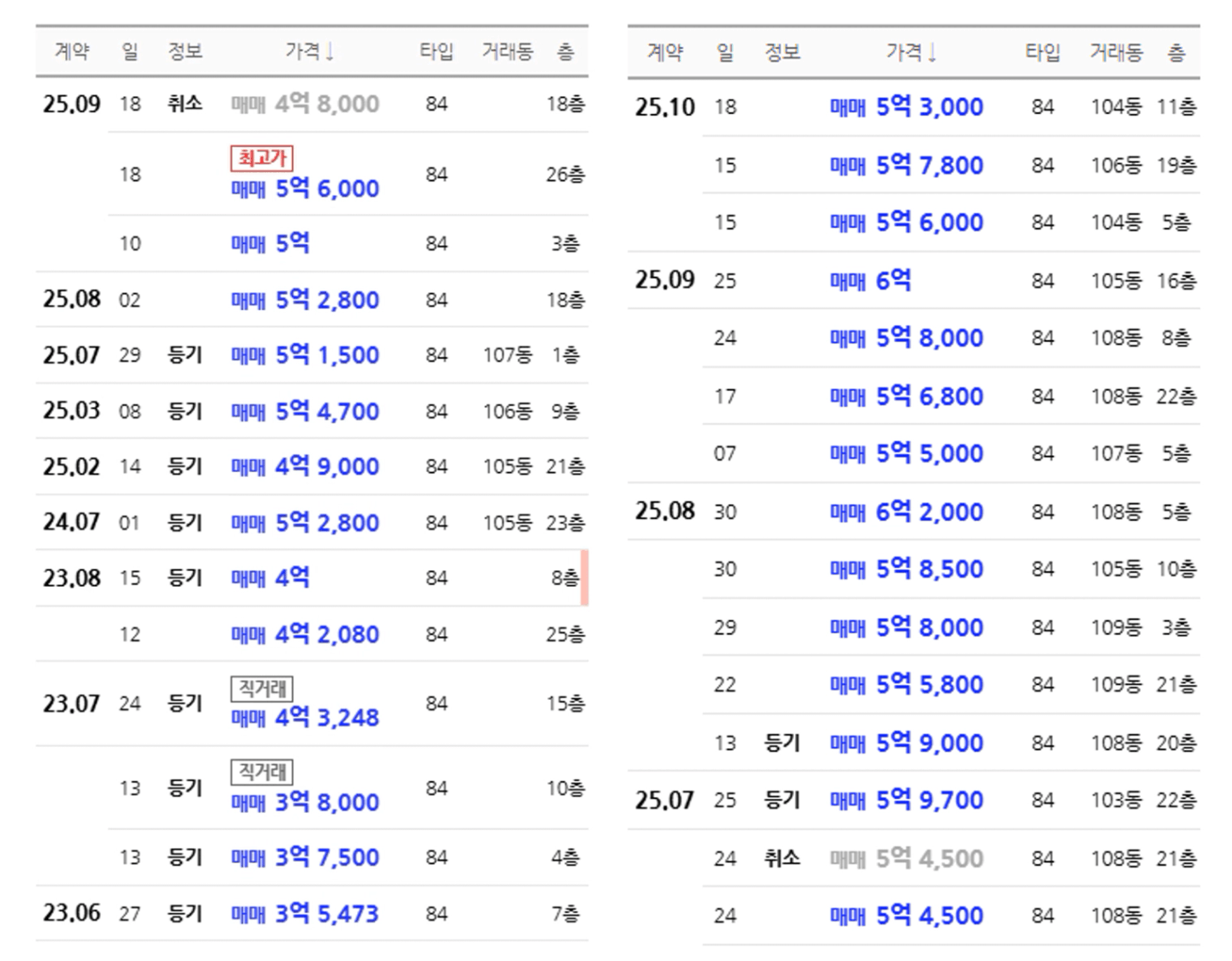
Task: Click the 직거래 badge above 4억 3,248
Action: [262, 688]
